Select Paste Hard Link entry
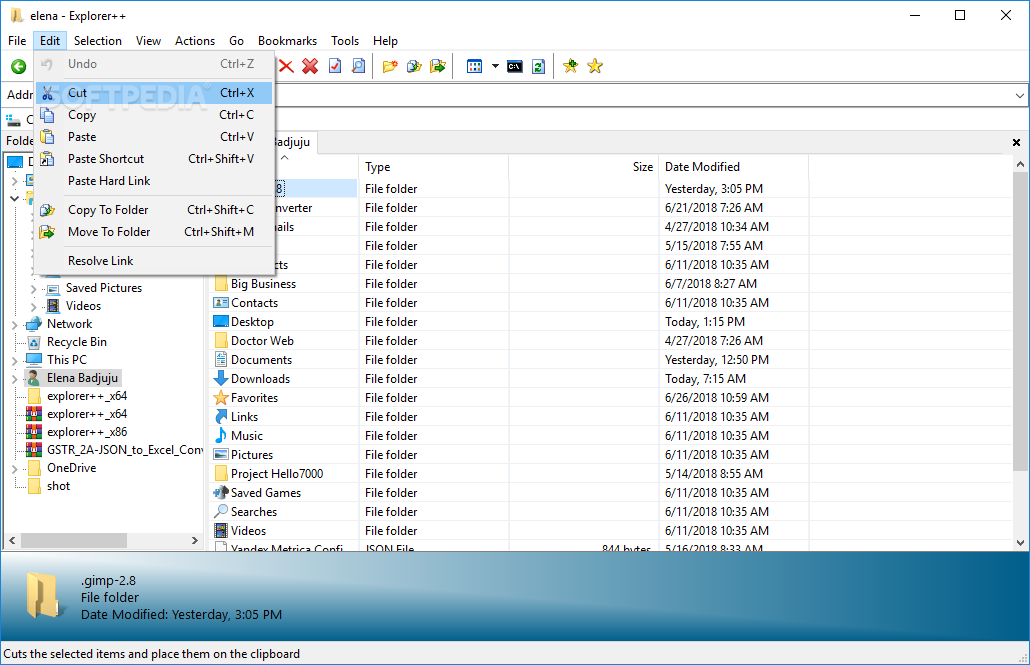 (154, 181)
